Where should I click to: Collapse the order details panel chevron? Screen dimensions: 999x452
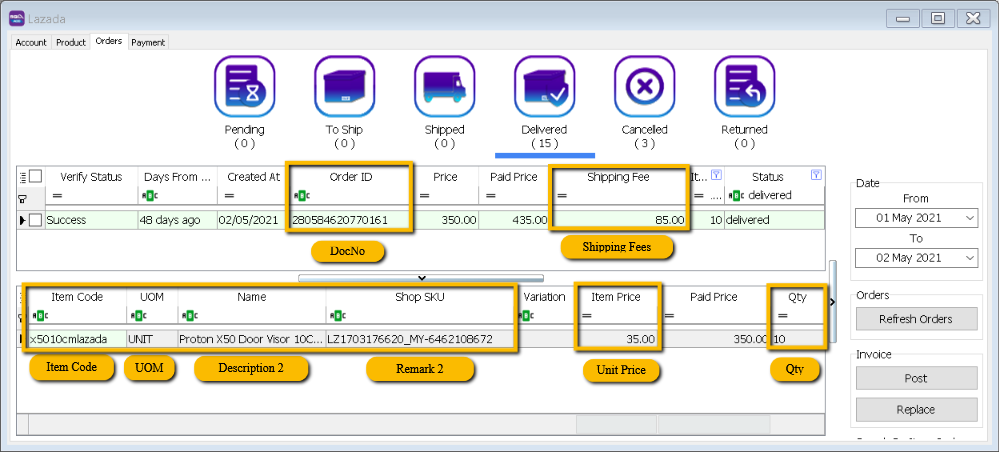click(422, 277)
